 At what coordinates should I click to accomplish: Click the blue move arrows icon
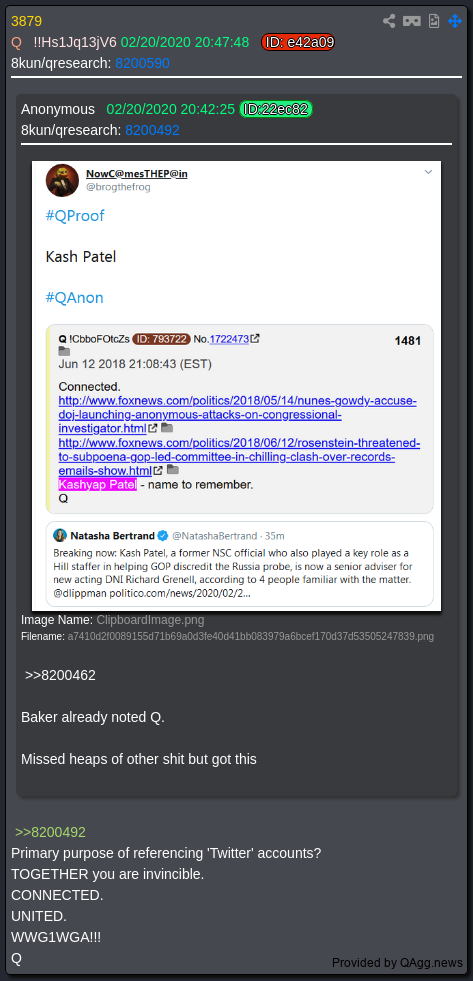click(455, 21)
